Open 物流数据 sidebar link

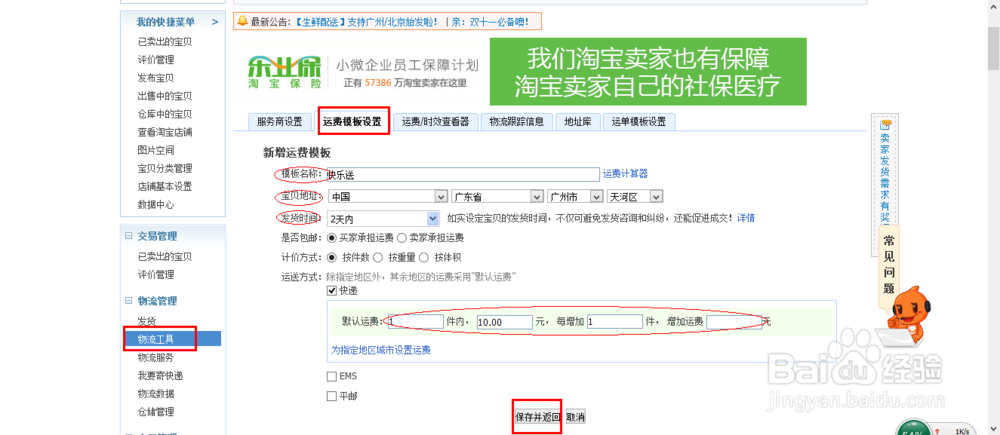tap(156, 394)
